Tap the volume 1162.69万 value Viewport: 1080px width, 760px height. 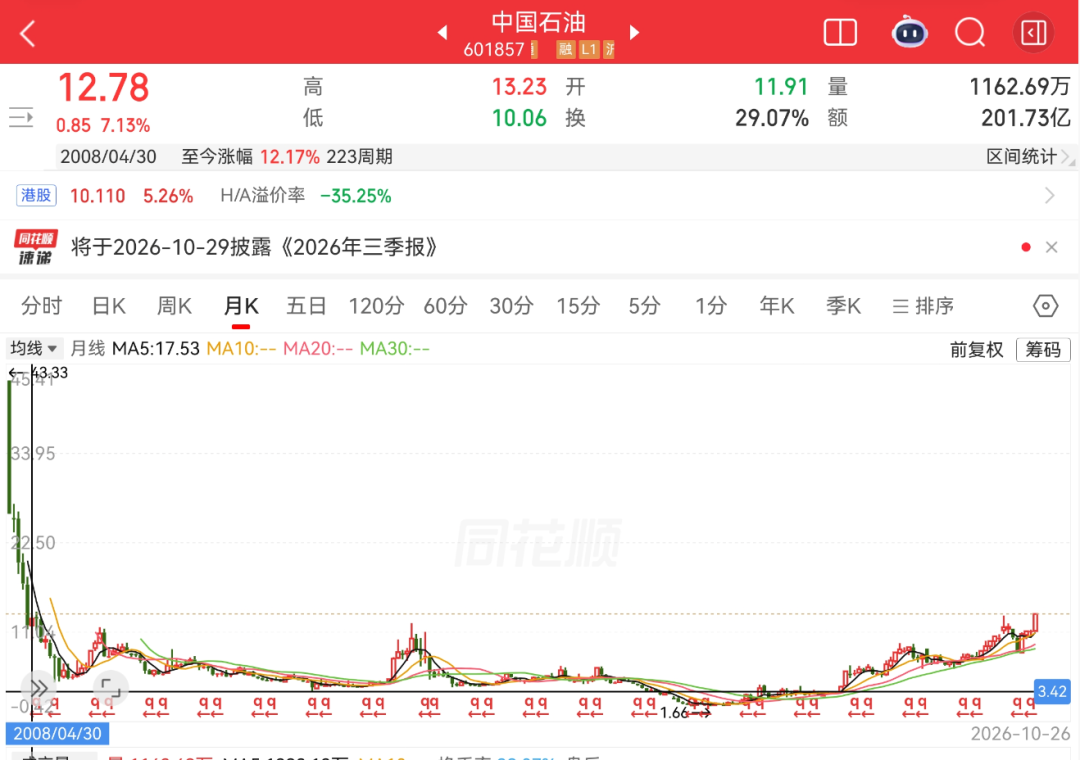click(1019, 86)
